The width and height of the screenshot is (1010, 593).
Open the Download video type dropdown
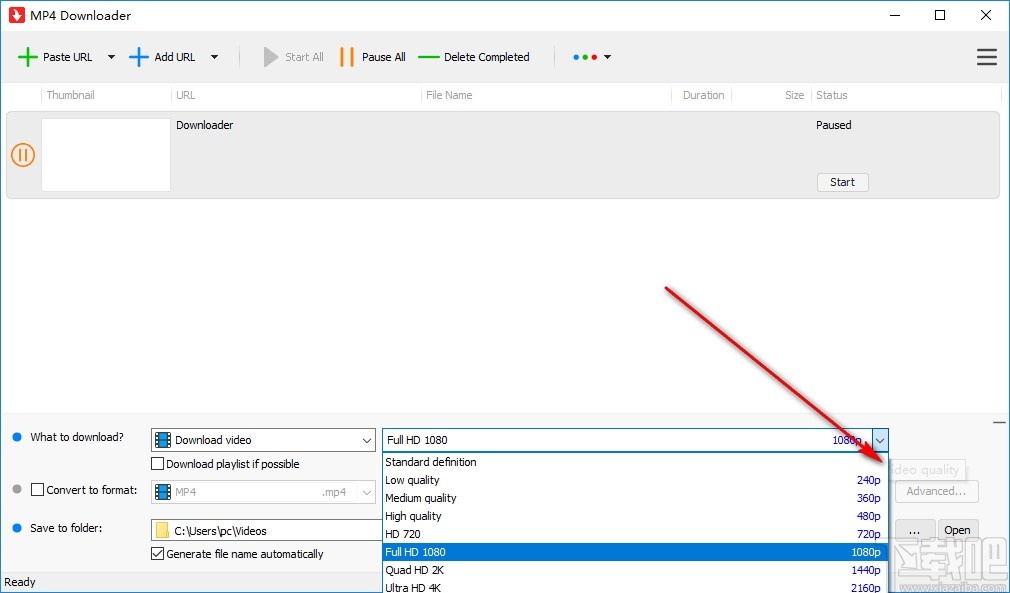[263, 440]
